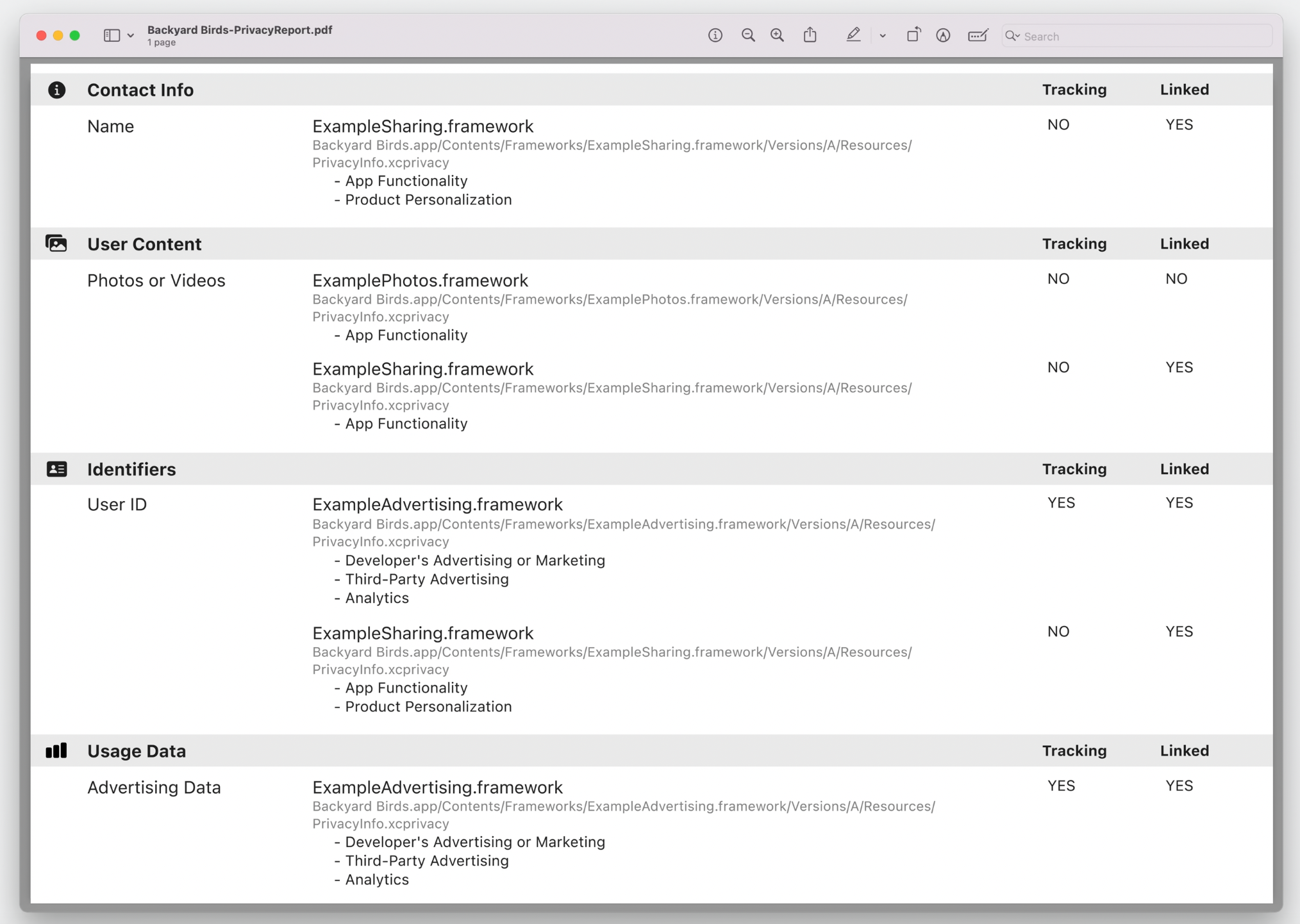Click the Zoom In magnifier
The width and height of the screenshot is (1300, 924).
[x=777, y=36]
